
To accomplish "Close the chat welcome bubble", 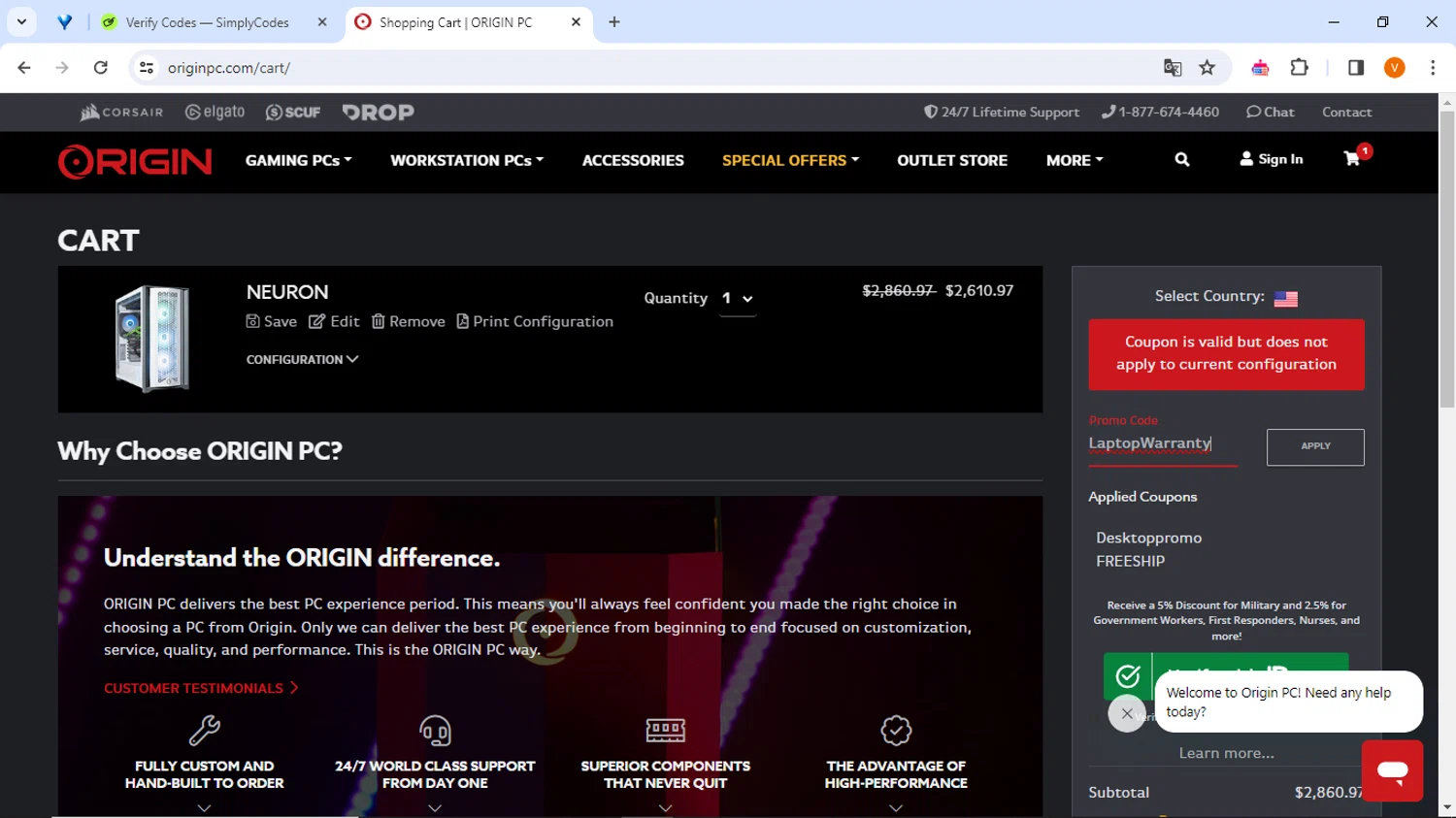I will click(x=1126, y=713).
